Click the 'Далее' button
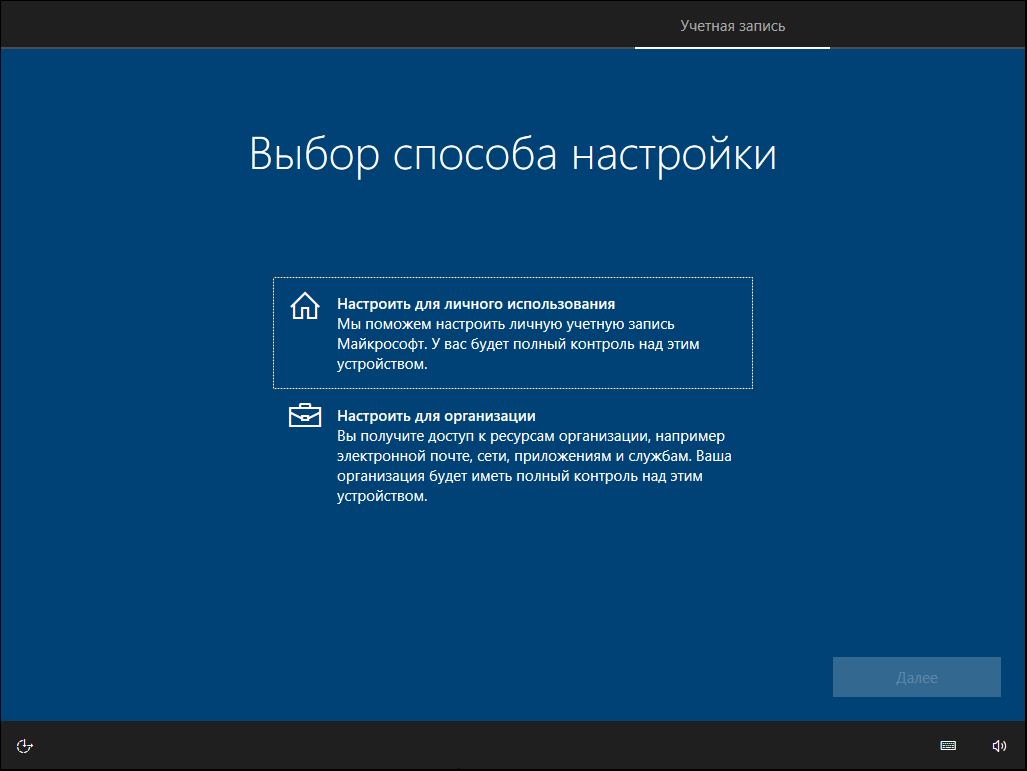 coord(916,677)
